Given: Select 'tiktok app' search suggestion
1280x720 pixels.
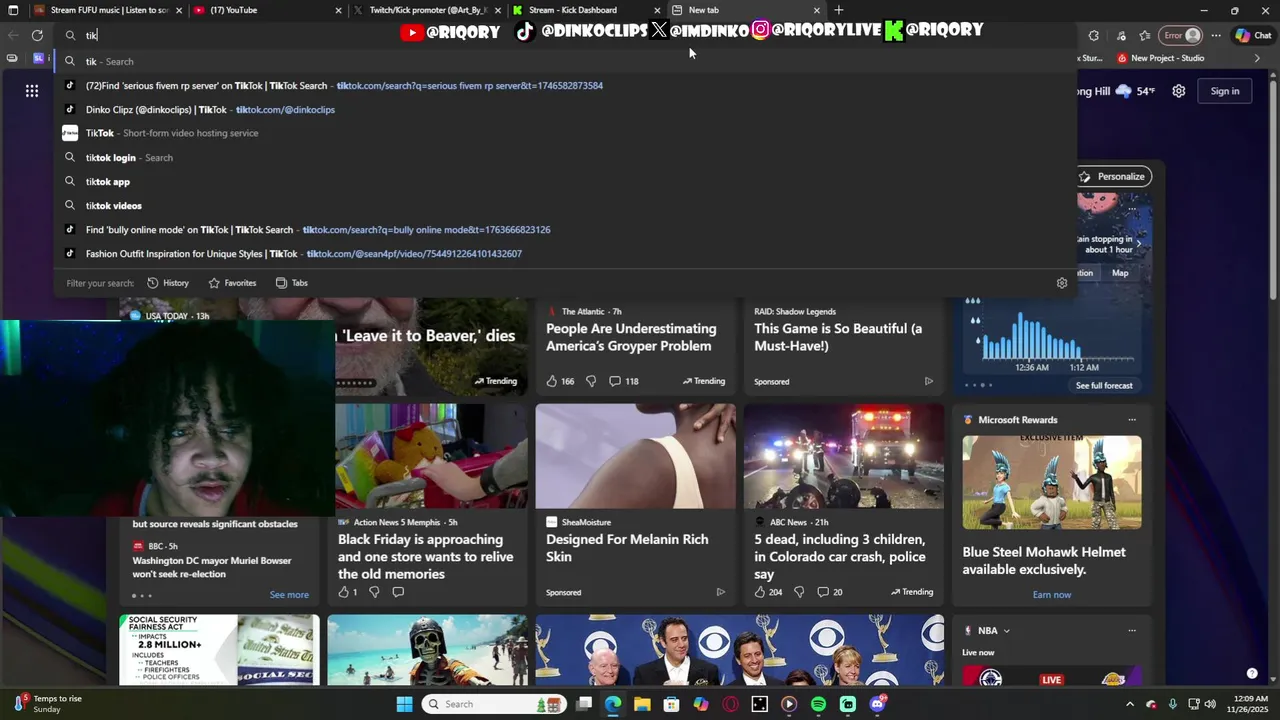Looking at the screenshot, I should tap(565, 181).
